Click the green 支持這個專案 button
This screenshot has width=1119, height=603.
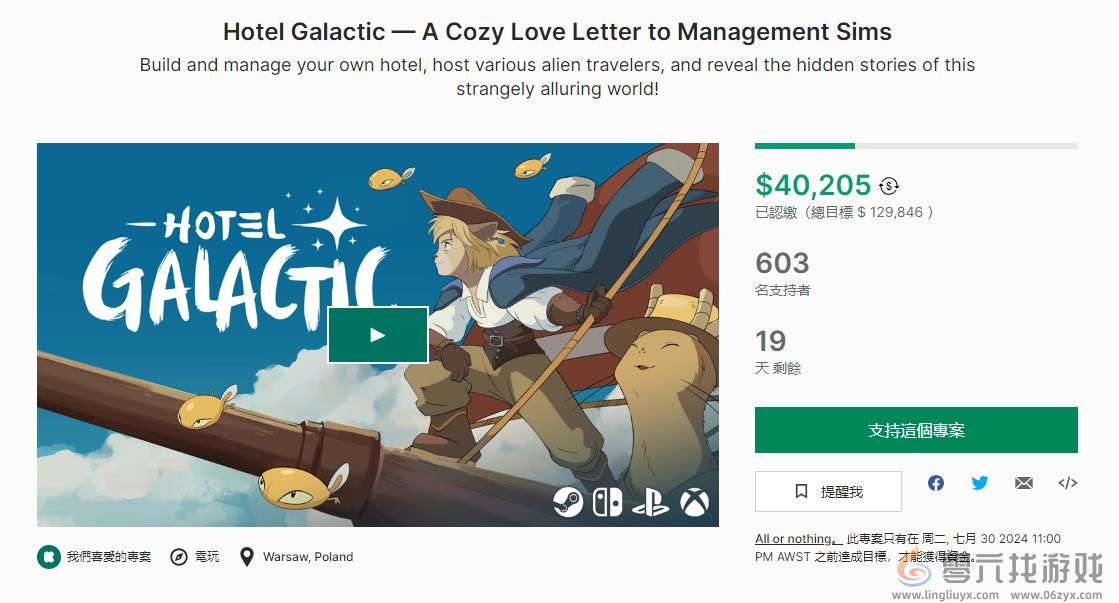click(916, 430)
